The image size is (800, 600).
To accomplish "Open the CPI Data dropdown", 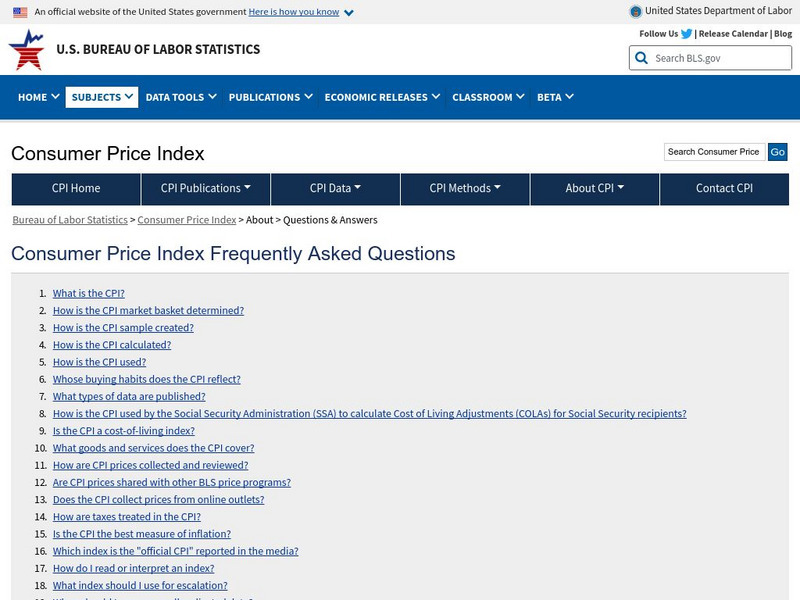I will click(x=335, y=188).
